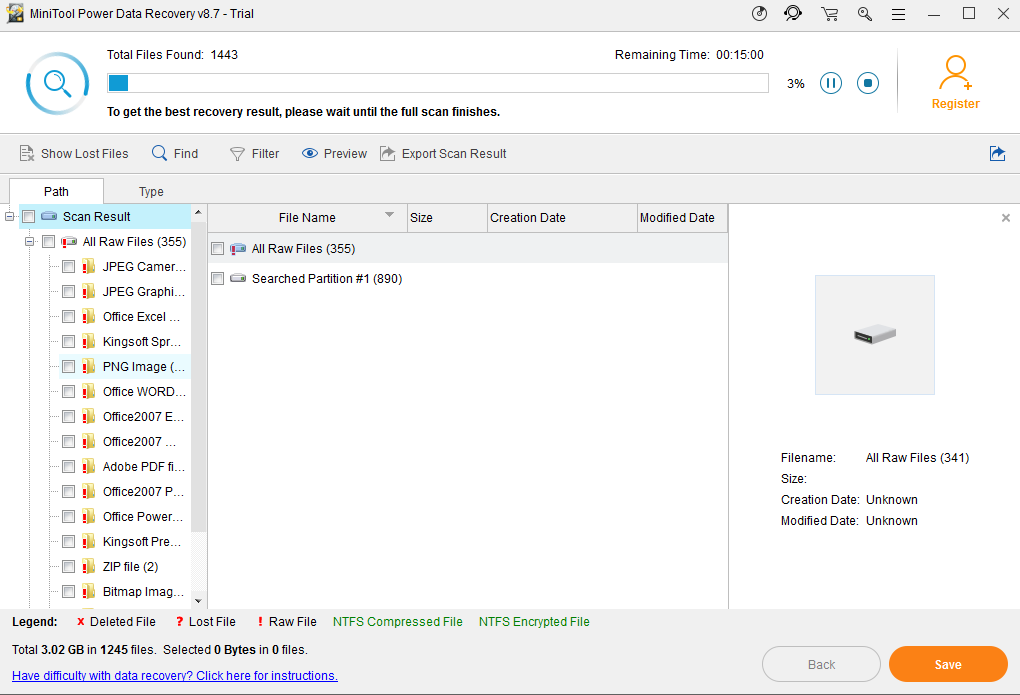Select the Kingsoft Presentation tree item

(x=142, y=541)
